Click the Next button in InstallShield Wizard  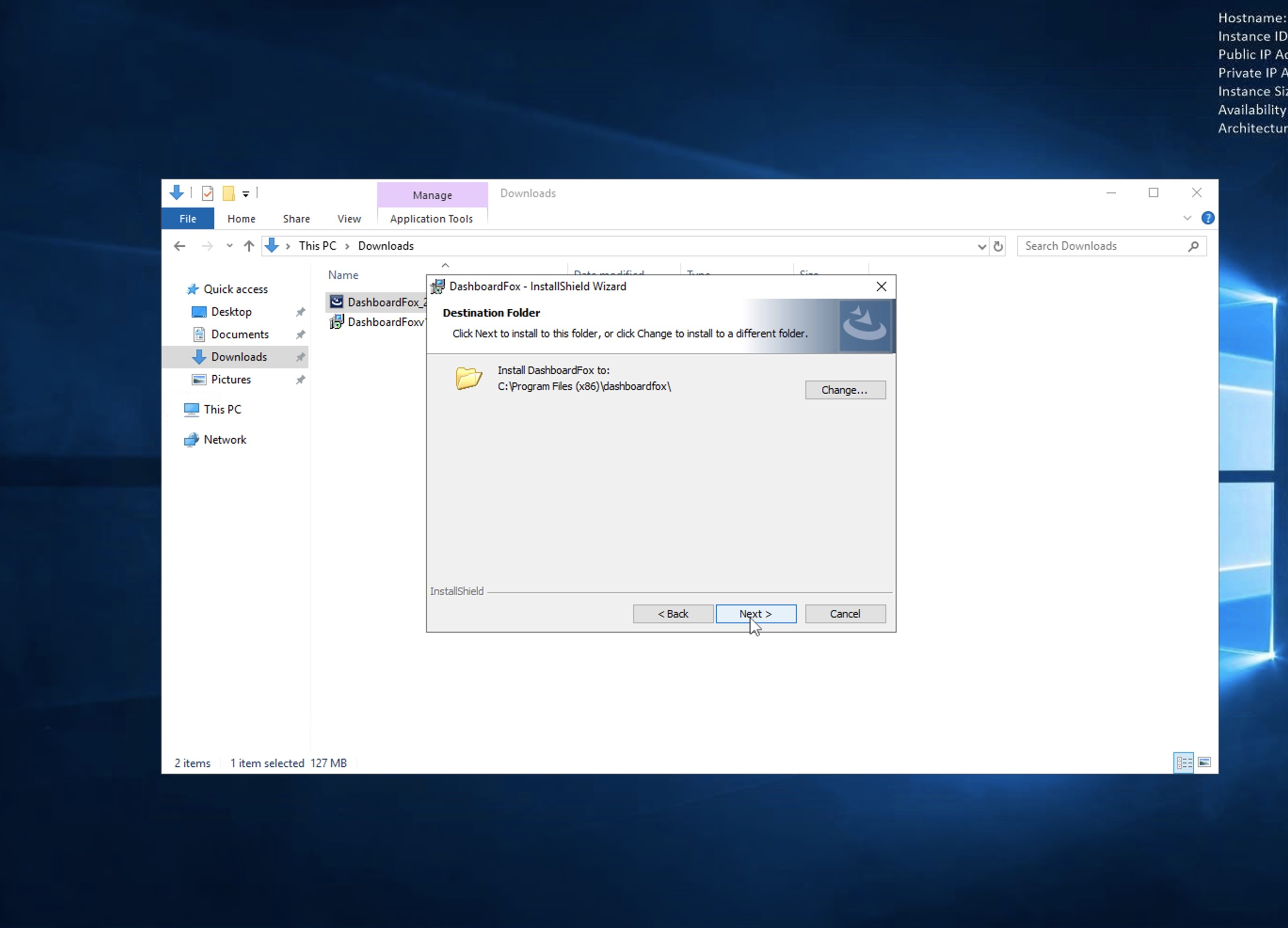tap(756, 613)
